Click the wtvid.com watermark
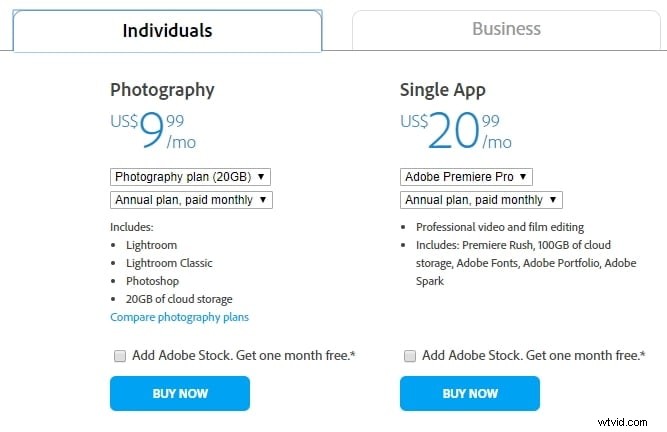Image resolution: width=667 pixels, height=432 pixels. point(622,422)
